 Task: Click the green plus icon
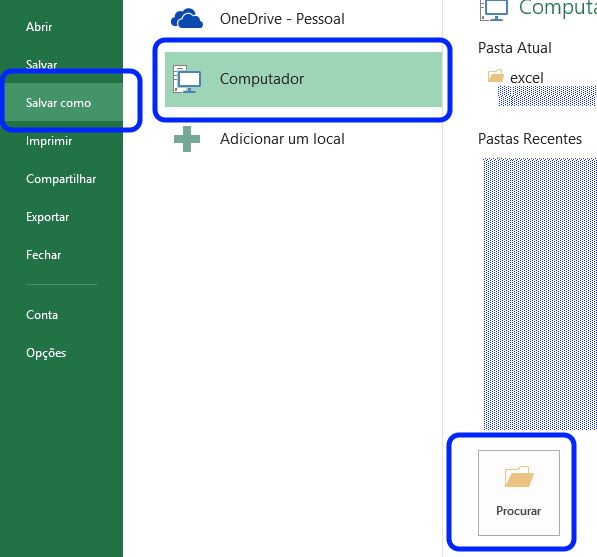187,139
